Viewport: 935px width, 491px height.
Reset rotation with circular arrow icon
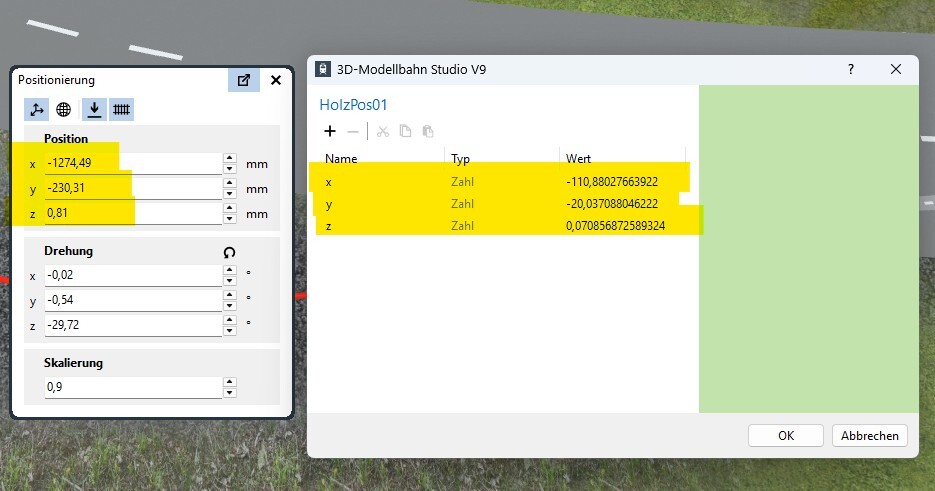pyautogui.click(x=229, y=252)
